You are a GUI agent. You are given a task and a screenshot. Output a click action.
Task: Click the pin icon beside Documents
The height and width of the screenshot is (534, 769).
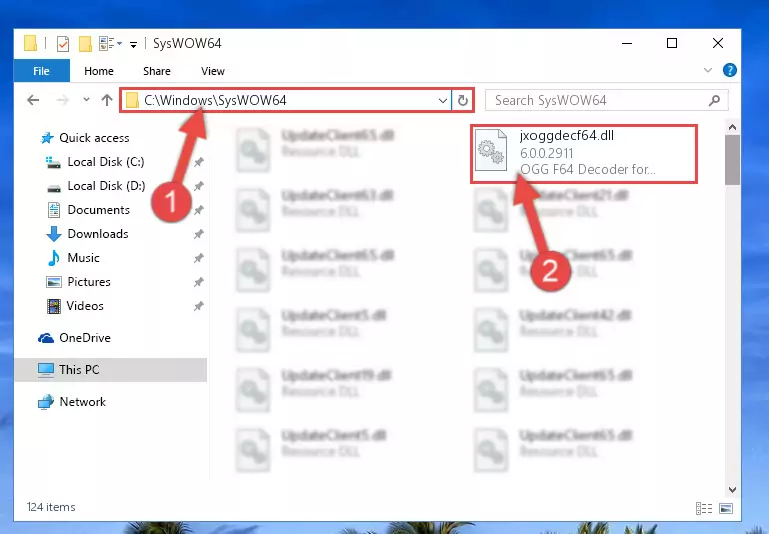click(x=199, y=210)
